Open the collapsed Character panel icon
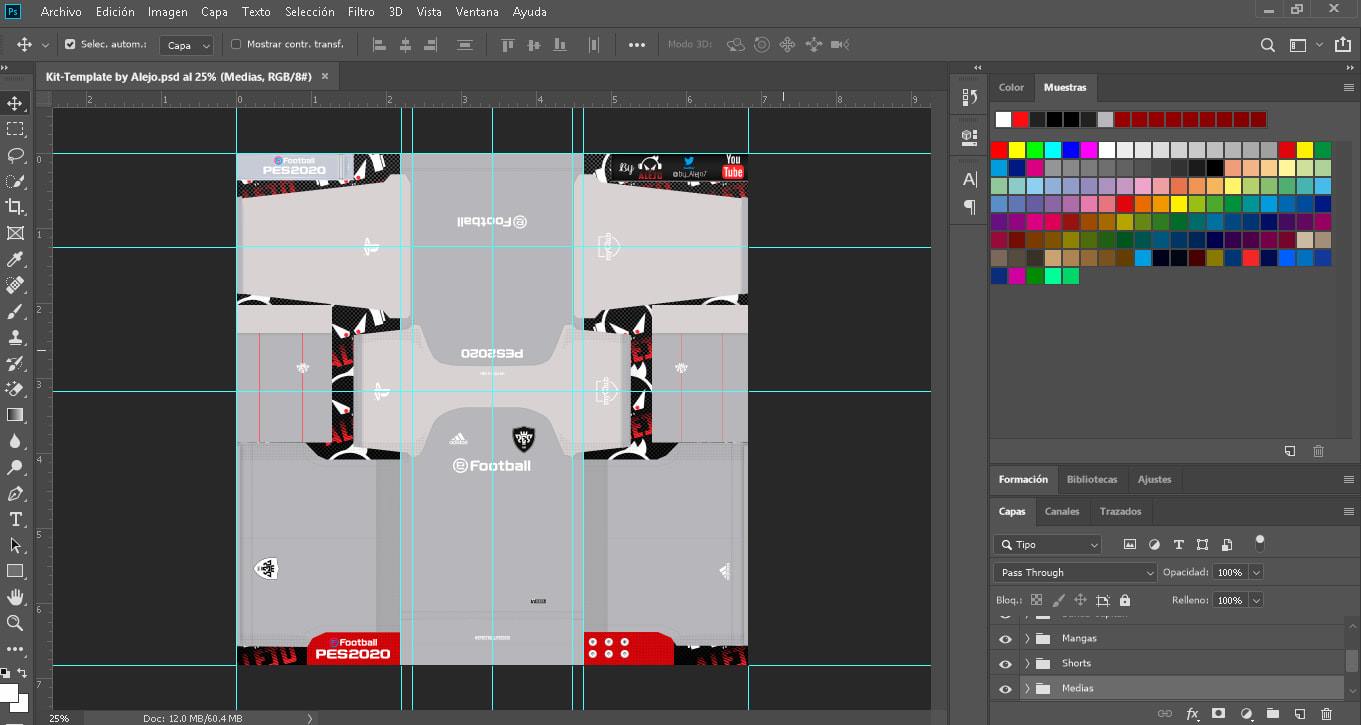 click(969, 180)
